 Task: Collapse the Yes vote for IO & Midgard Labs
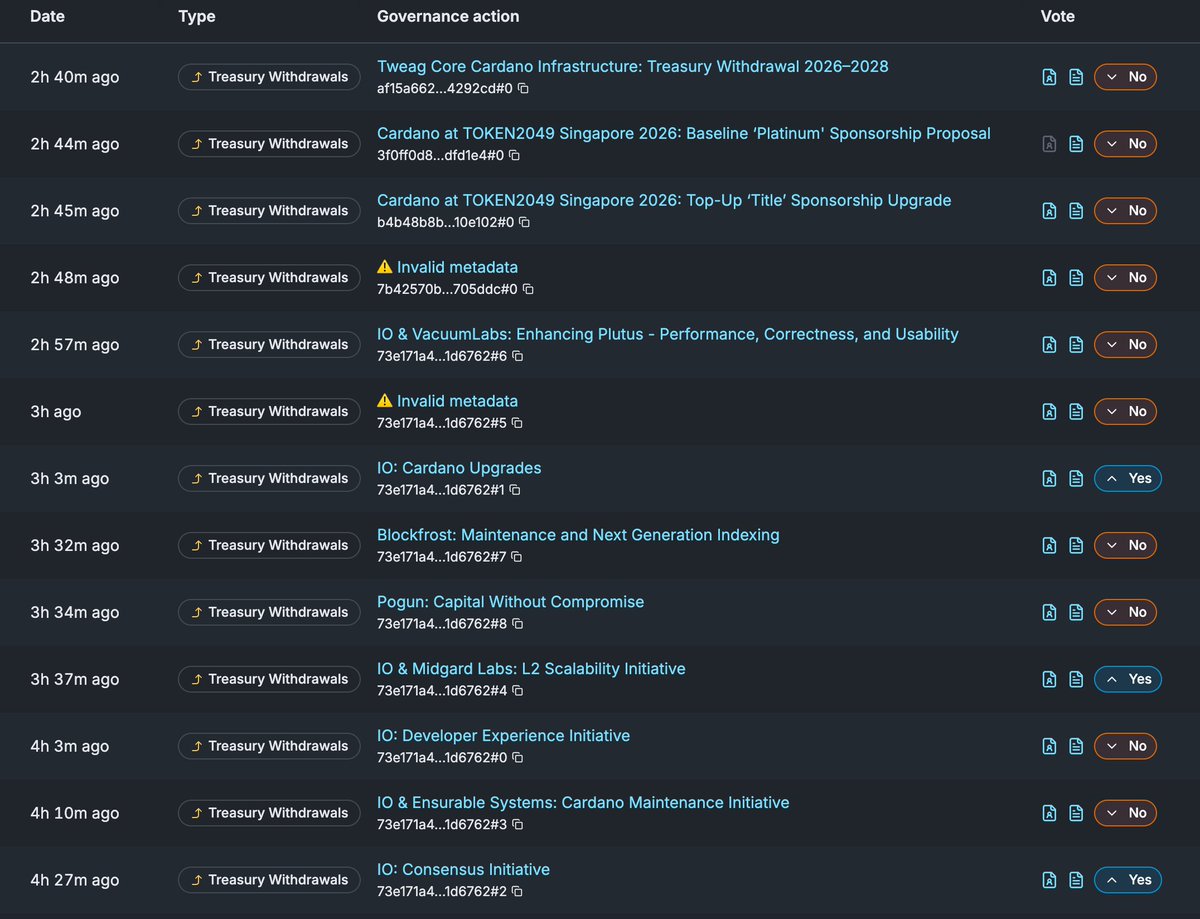tap(1128, 680)
